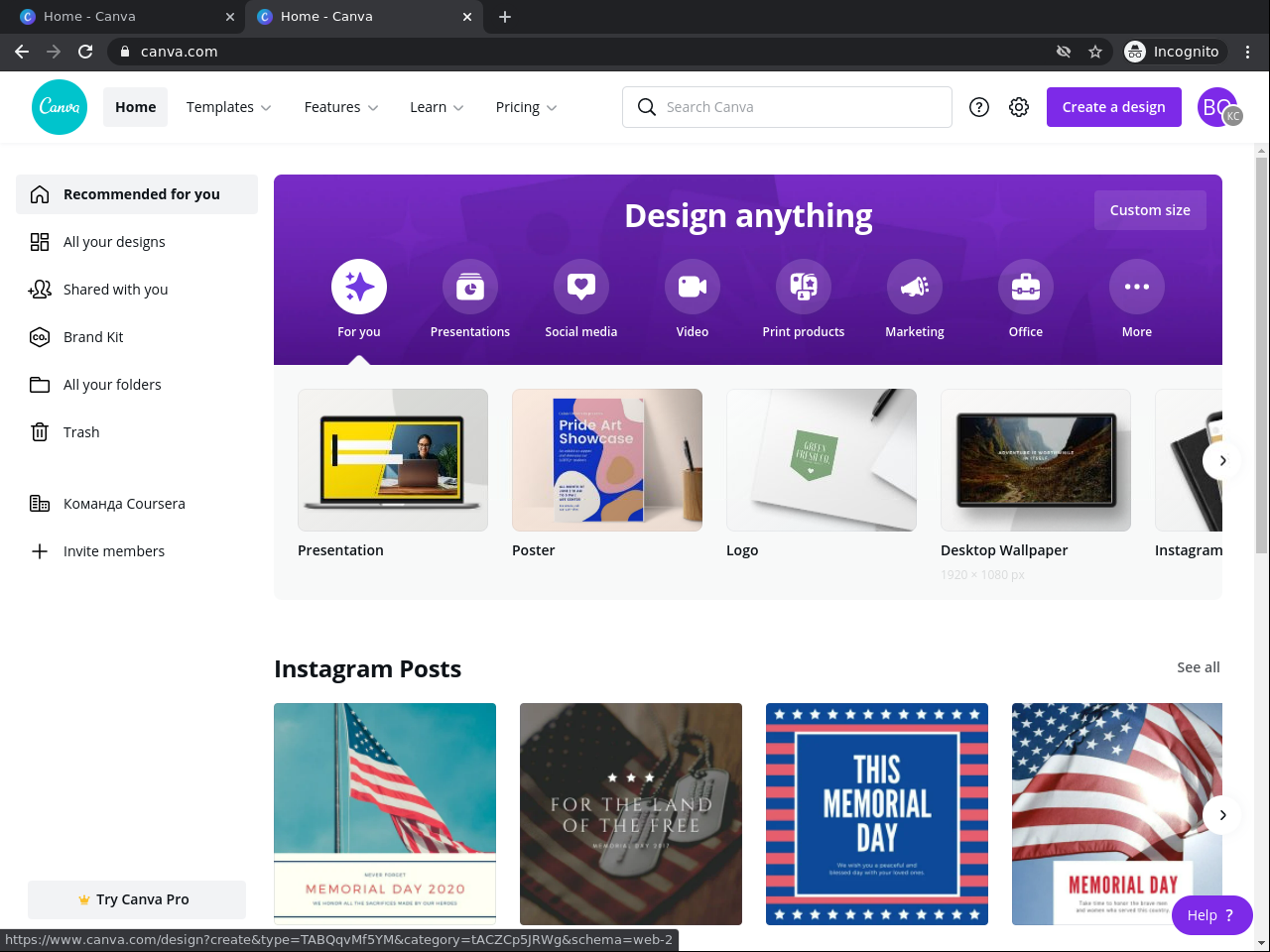Open Chrome's three-dot menu
The image size is (1270, 952).
click(1248, 52)
